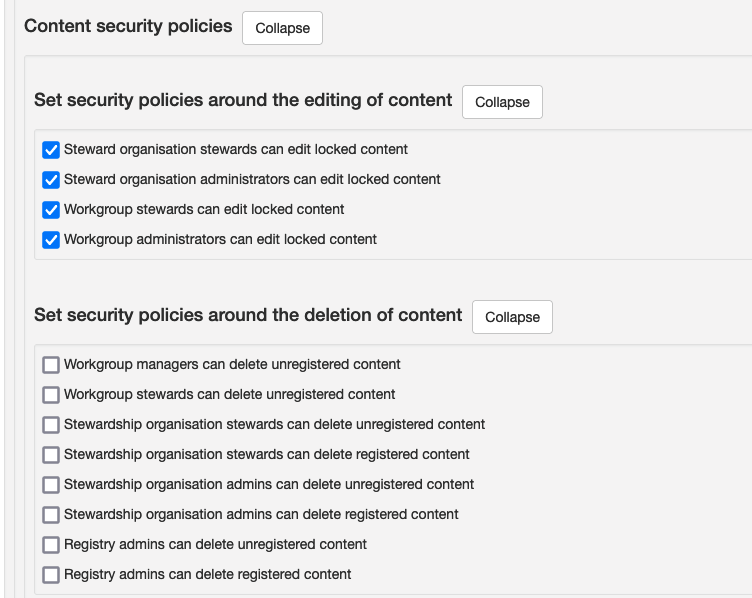Allow Stewardship organisation admins delete registered content
Screen dimensions: 752x598
click(x=51, y=515)
